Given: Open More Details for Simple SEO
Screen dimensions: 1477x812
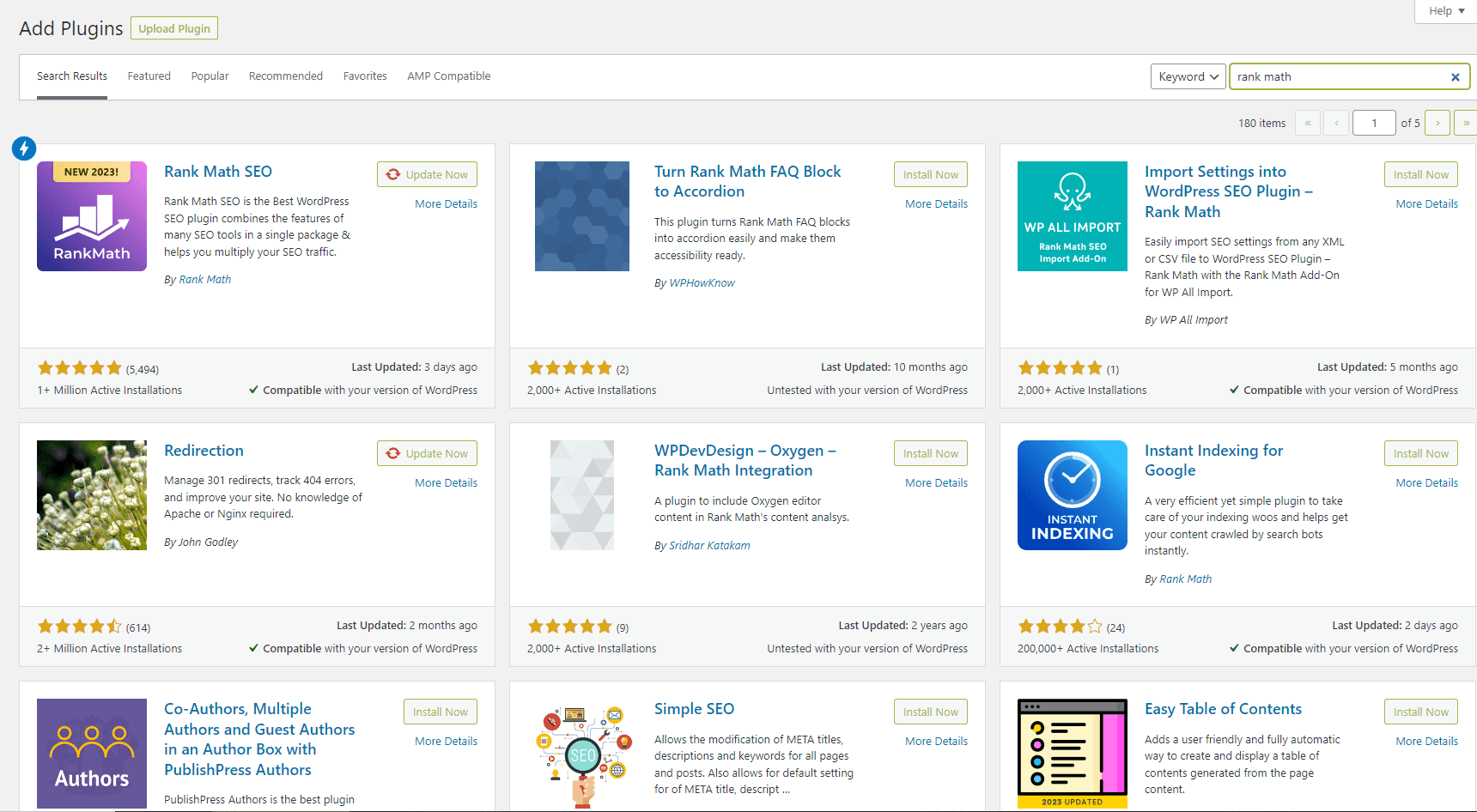Looking at the screenshot, I should coord(936,742).
